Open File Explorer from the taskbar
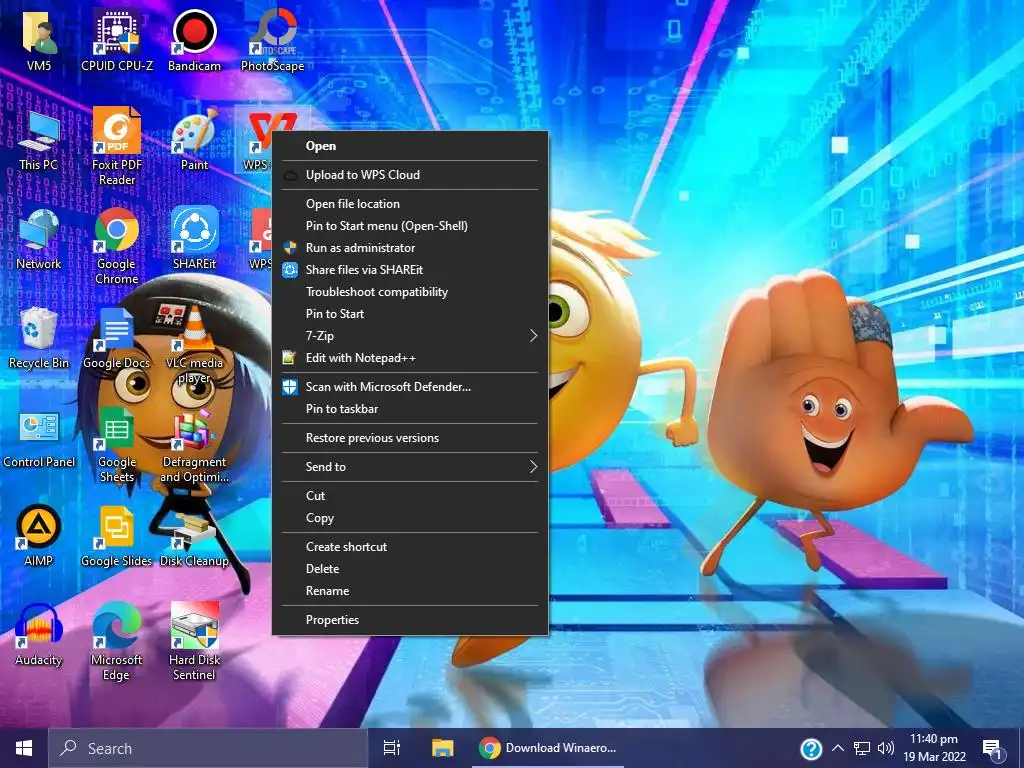Image resolution: width=1024 pixels, height=768 pixels. (x=442, y=748)
